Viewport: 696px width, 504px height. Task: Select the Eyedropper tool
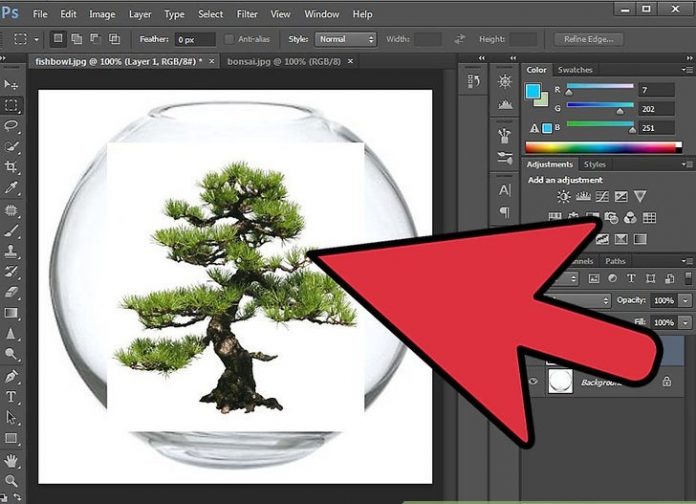(x=12, y=188)
